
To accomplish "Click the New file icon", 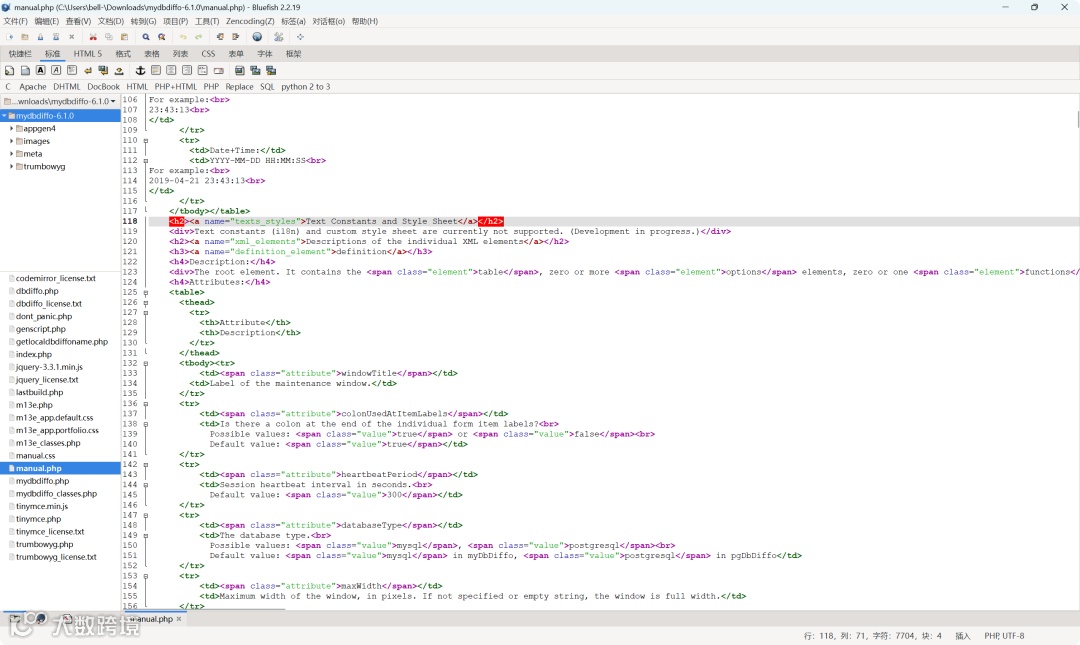I will coord(10,37).
